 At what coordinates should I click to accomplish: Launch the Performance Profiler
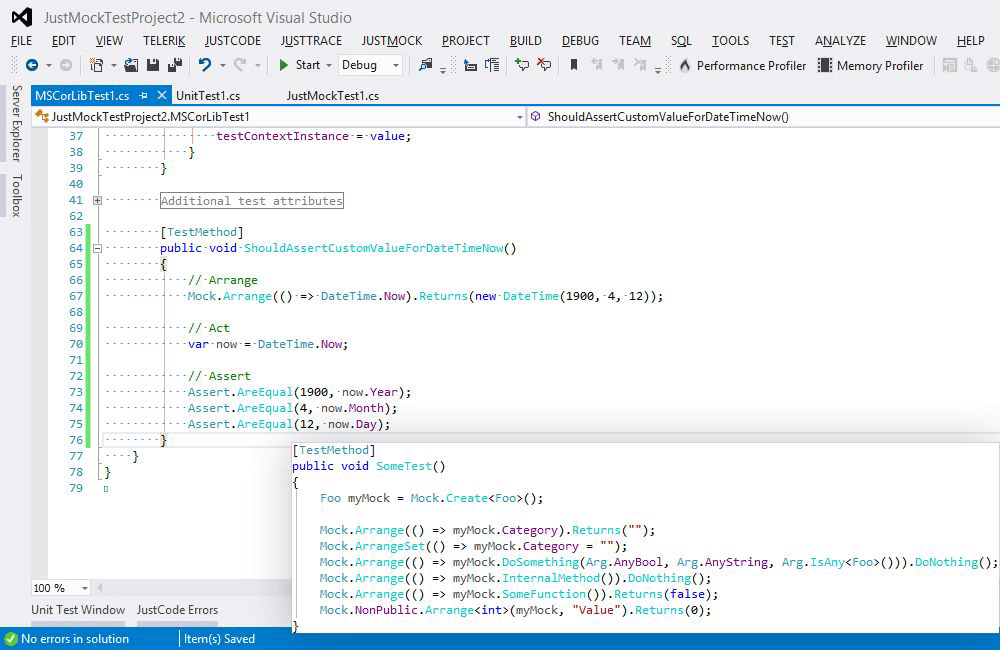[x=749, y=64]
